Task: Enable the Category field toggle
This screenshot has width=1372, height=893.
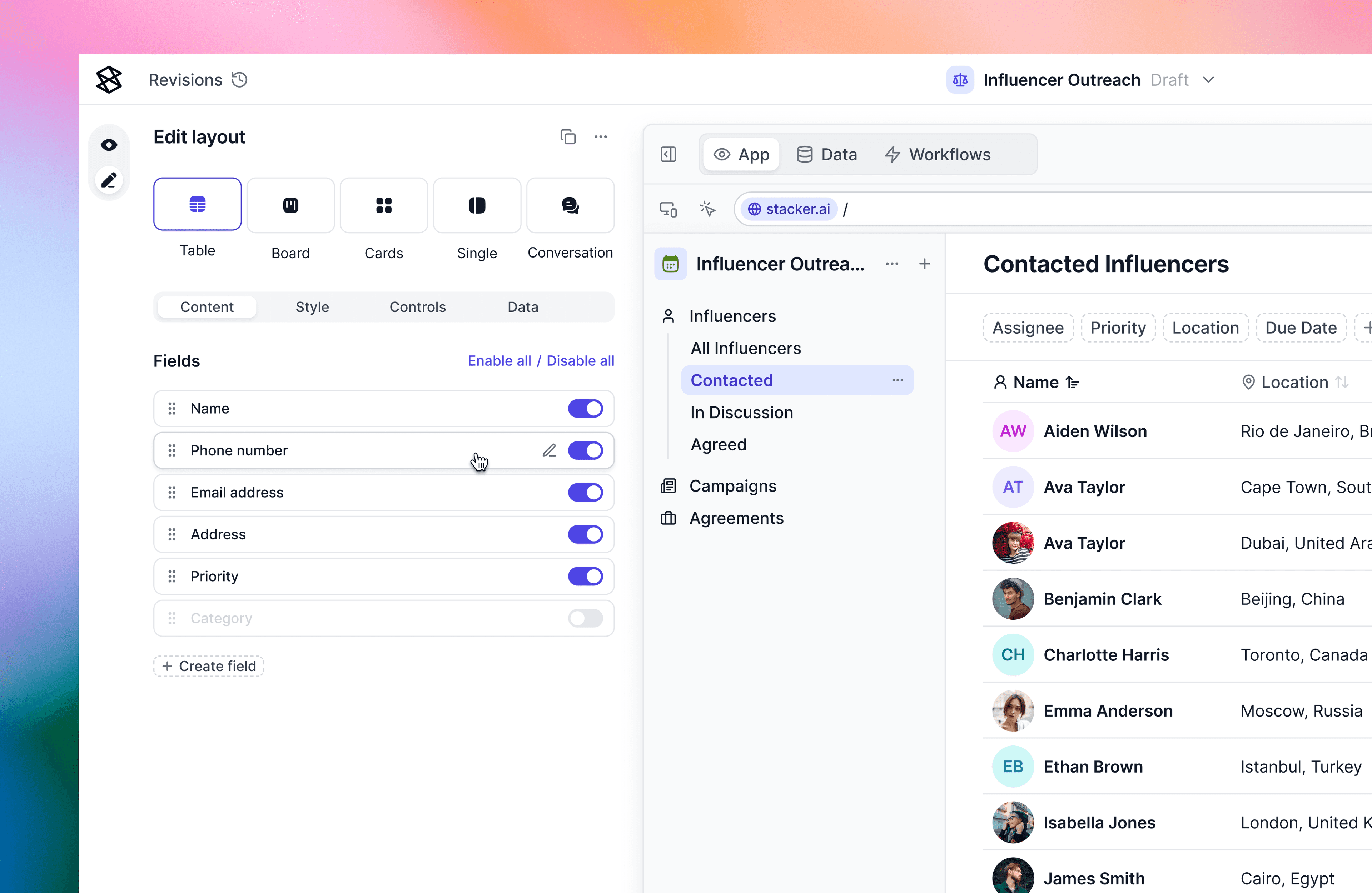Action: pos(585,619)
